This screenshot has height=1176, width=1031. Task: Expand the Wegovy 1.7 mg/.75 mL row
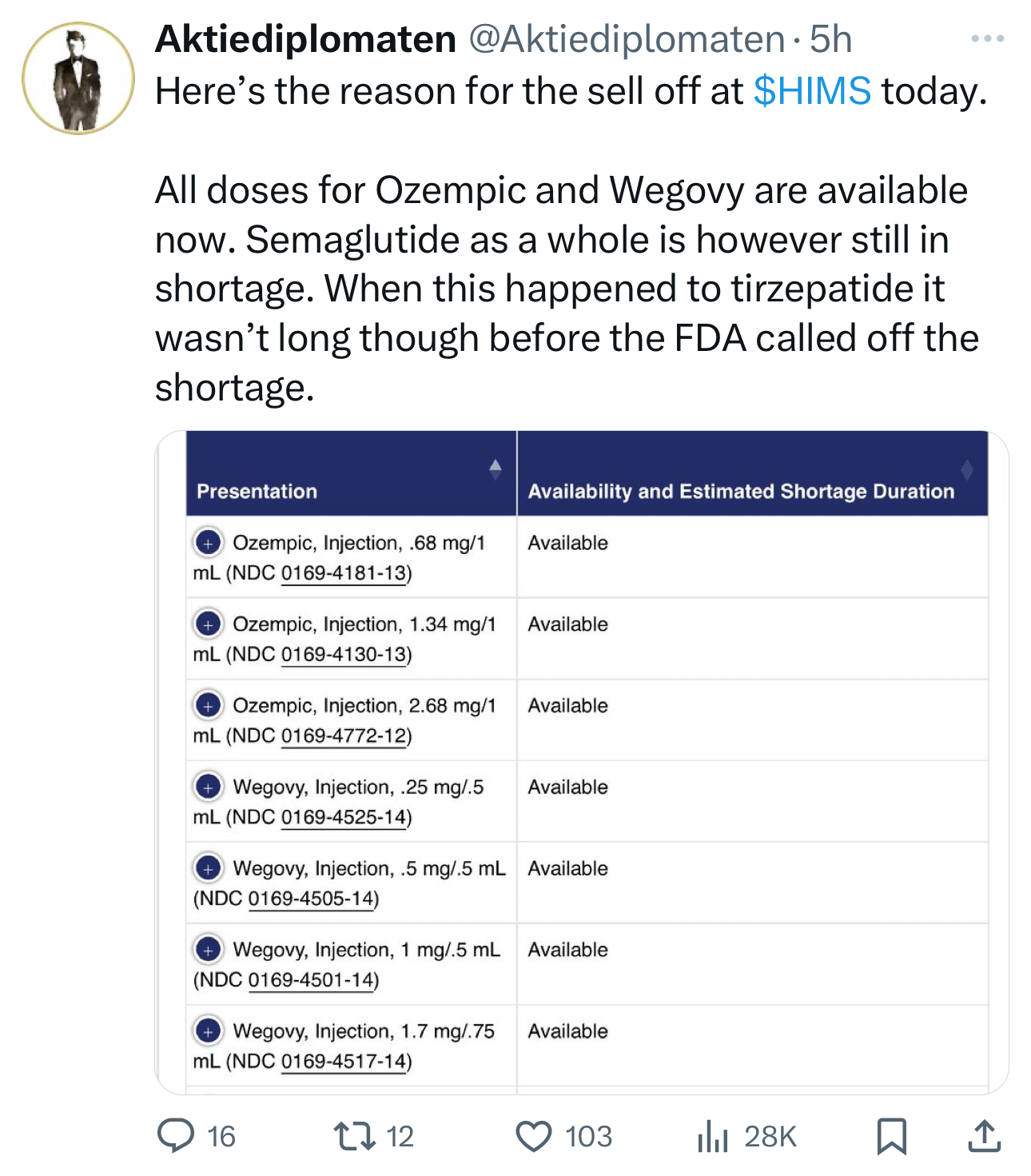point(208,1031)
